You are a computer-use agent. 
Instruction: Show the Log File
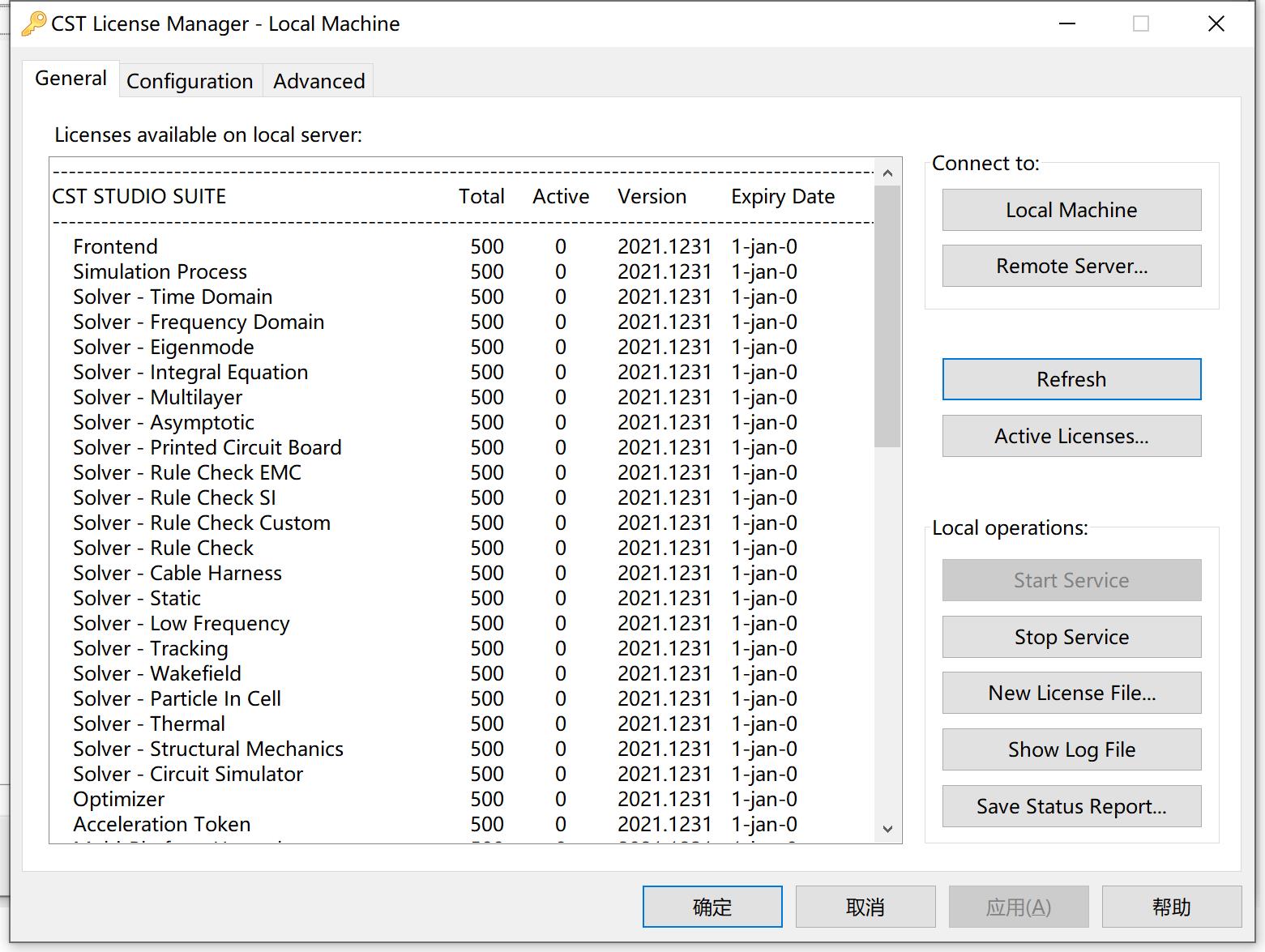coord(1071,749)
